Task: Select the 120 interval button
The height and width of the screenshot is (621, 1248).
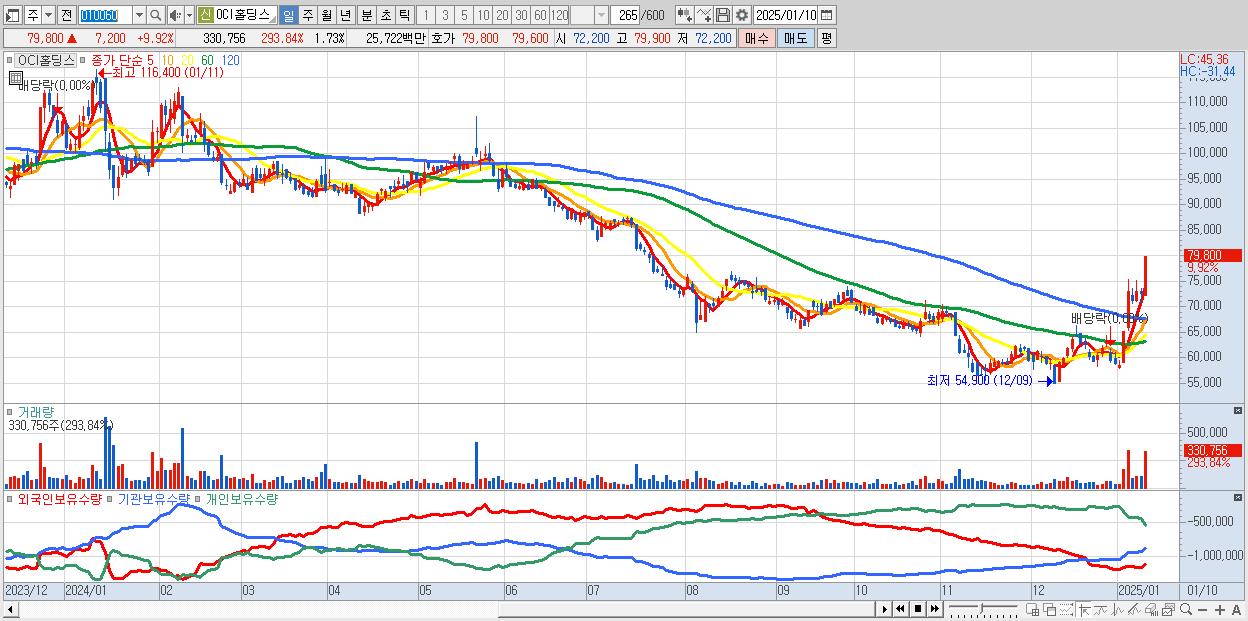Action: point(559,15)
